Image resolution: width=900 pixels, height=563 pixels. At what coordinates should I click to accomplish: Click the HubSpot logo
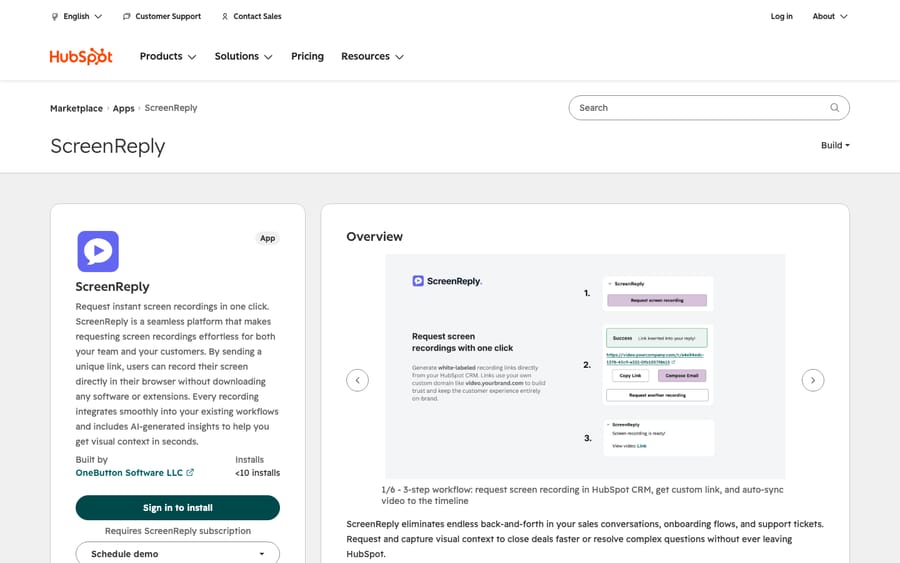click(81, 56)
